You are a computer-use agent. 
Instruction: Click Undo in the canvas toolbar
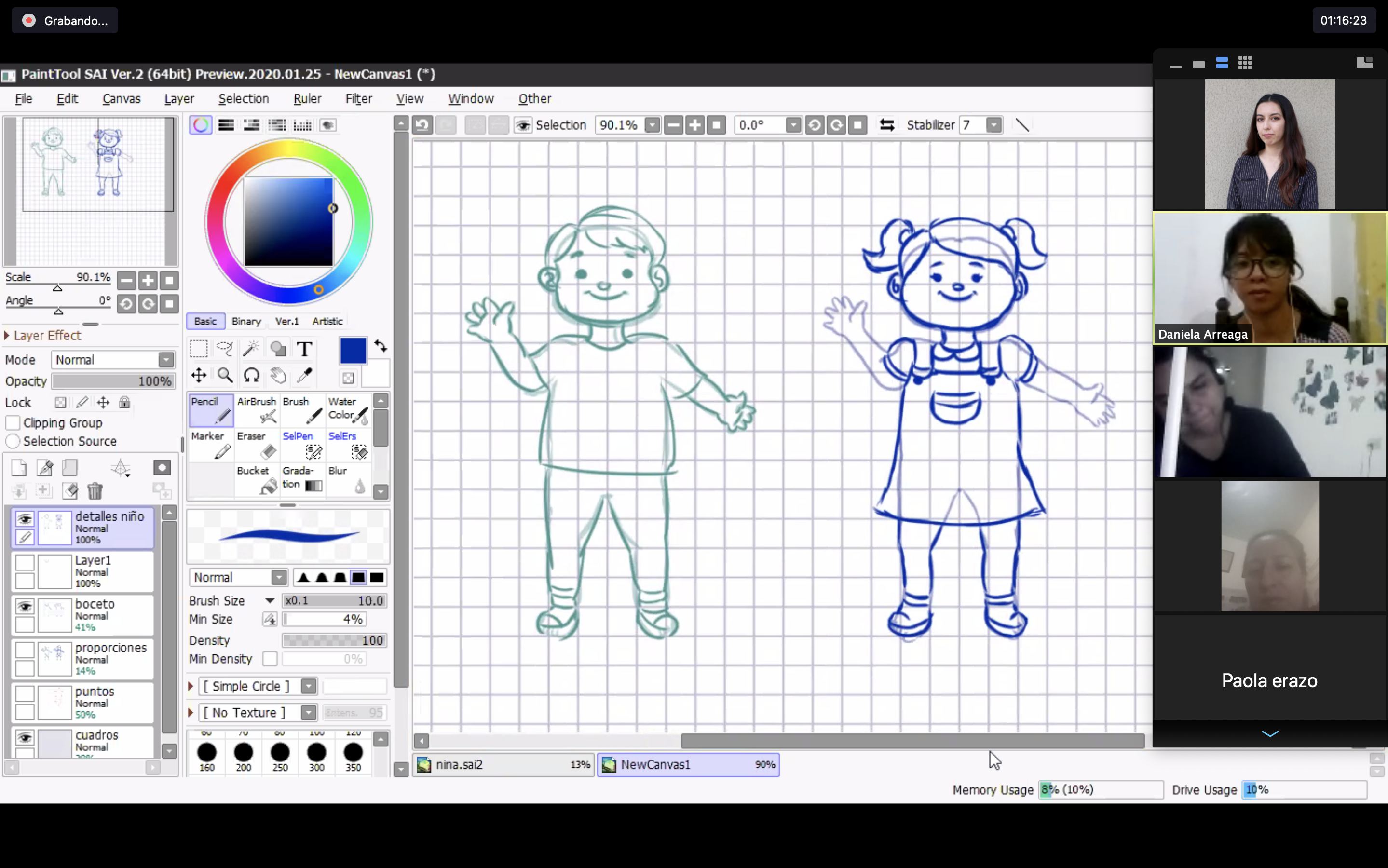pyautogui.click(x=422, y=124)
